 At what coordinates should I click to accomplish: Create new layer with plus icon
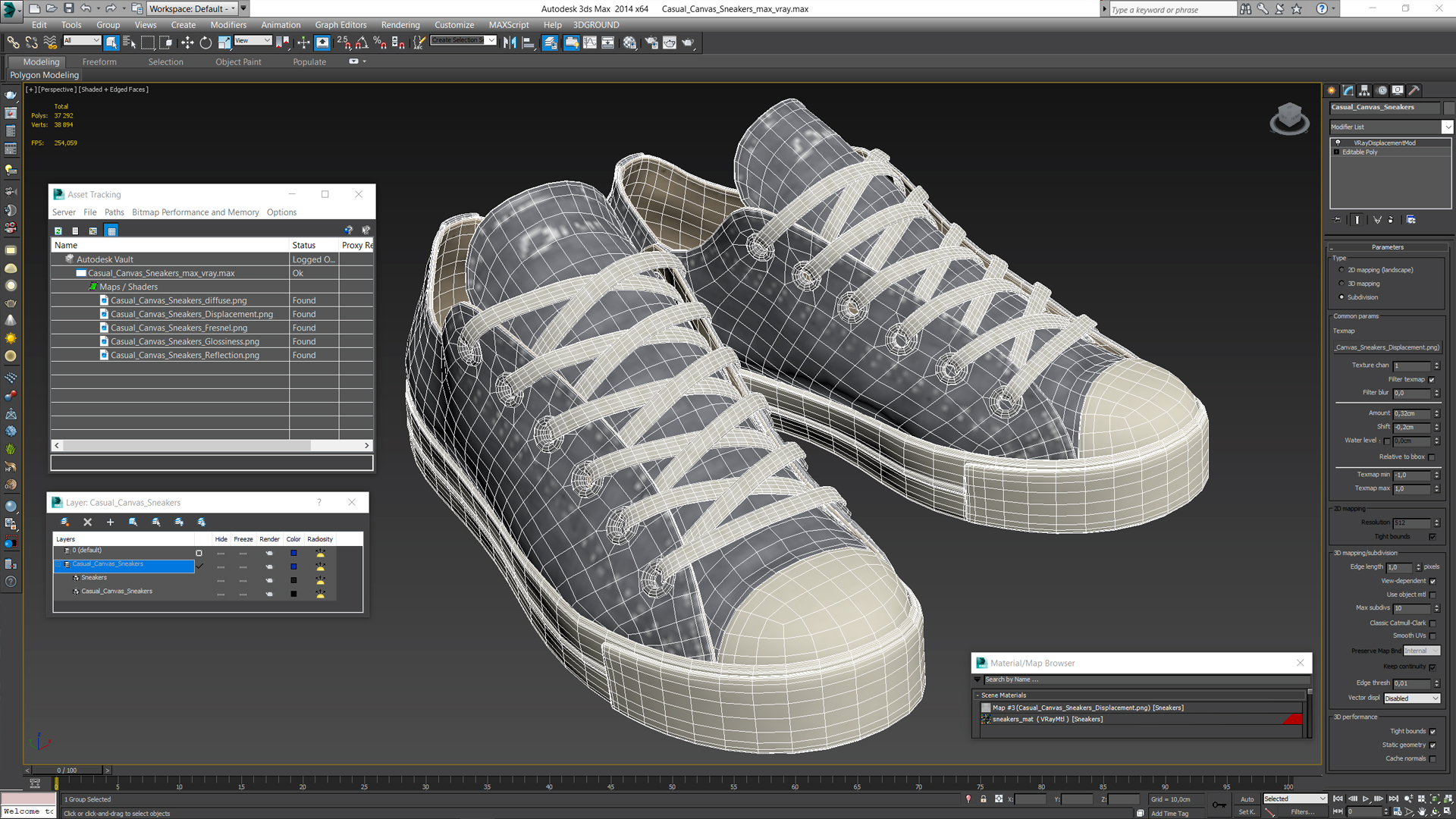(x=110, y=522)
